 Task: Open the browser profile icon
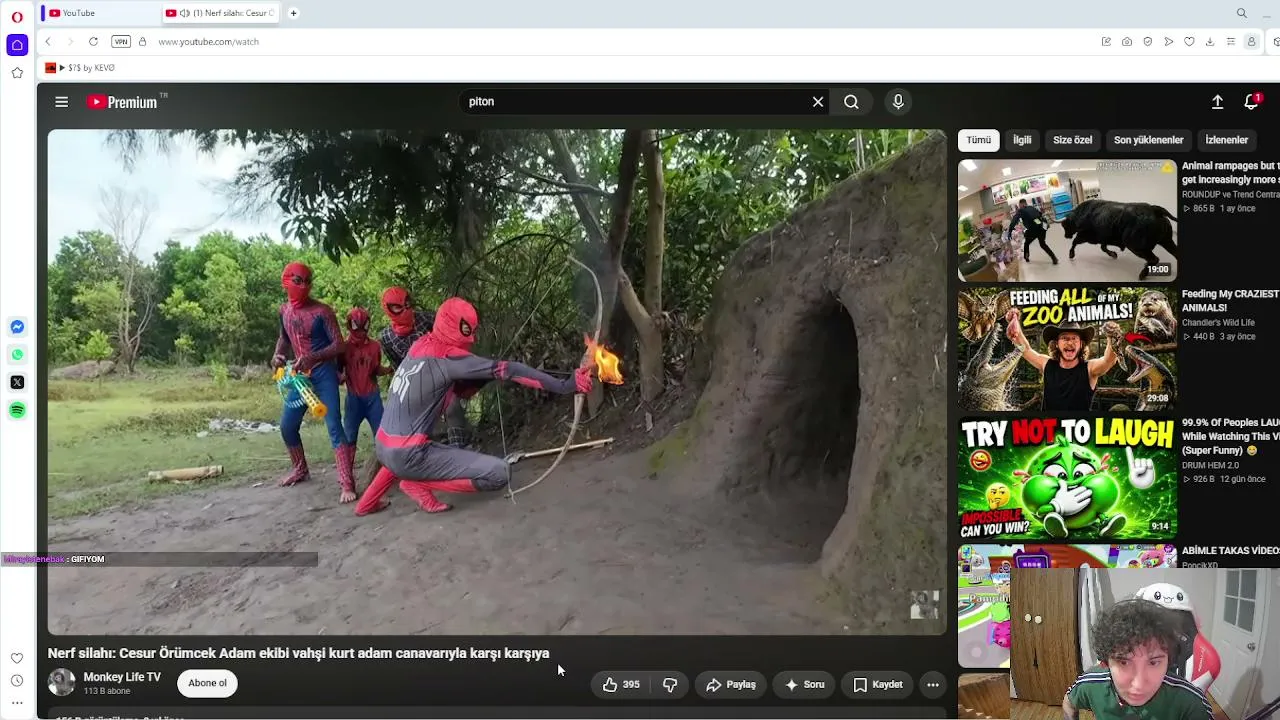1251,42
